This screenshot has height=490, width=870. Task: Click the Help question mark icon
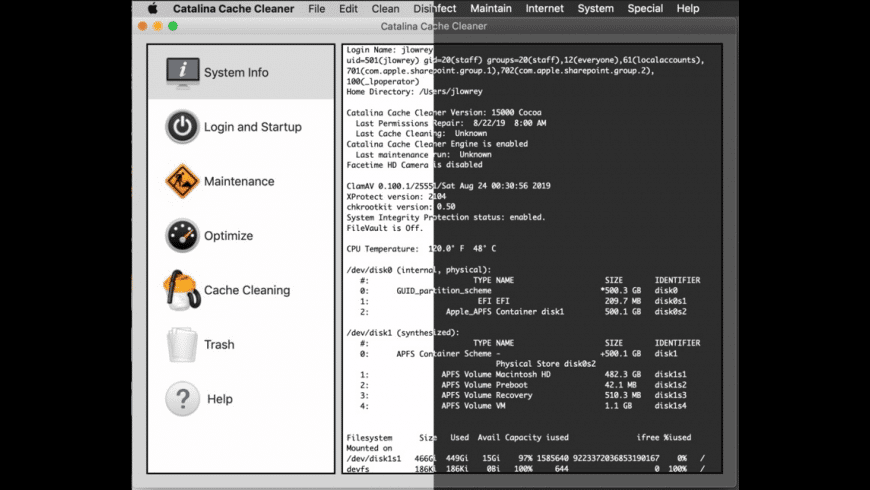[182, 398]
